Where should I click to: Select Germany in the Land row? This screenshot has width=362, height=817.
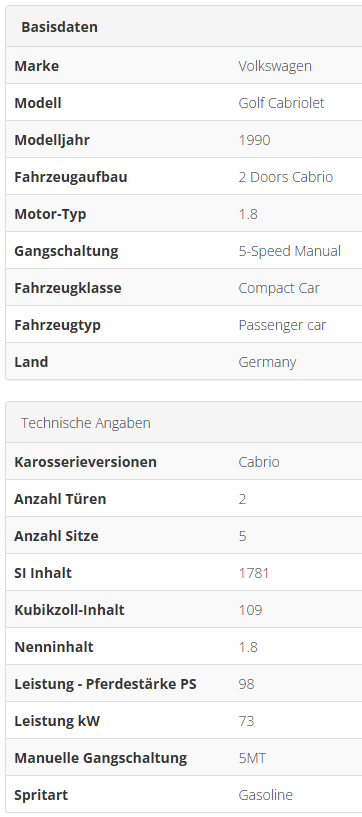tap(267, 362)
